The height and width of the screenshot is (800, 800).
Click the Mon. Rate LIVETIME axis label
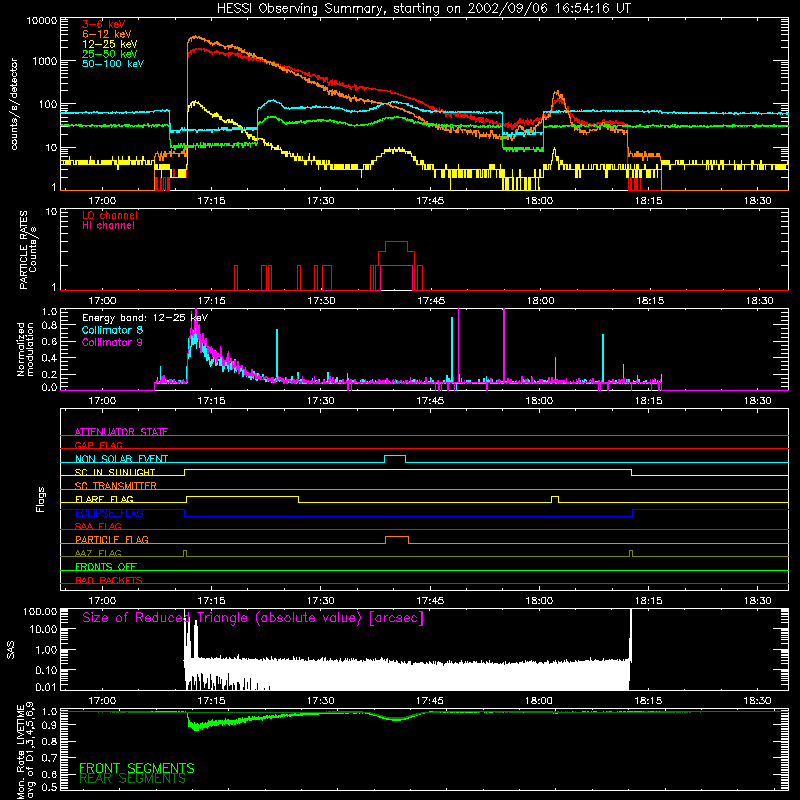point(26,750)
